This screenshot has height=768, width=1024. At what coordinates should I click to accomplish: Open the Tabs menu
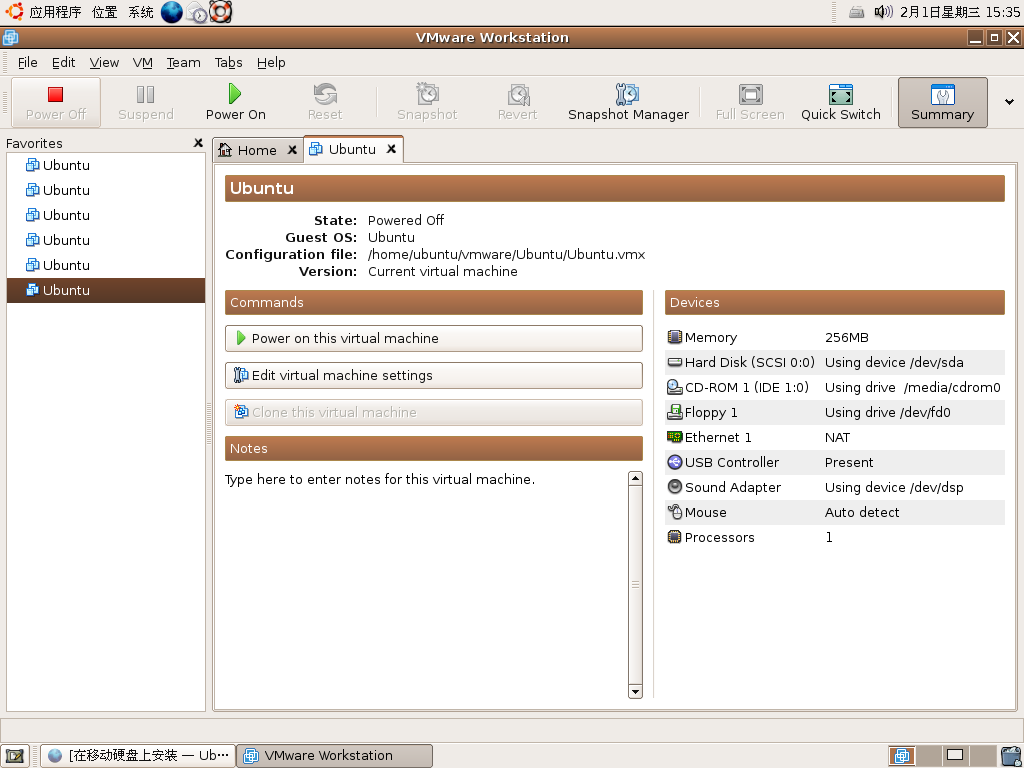tap(229, 63)
